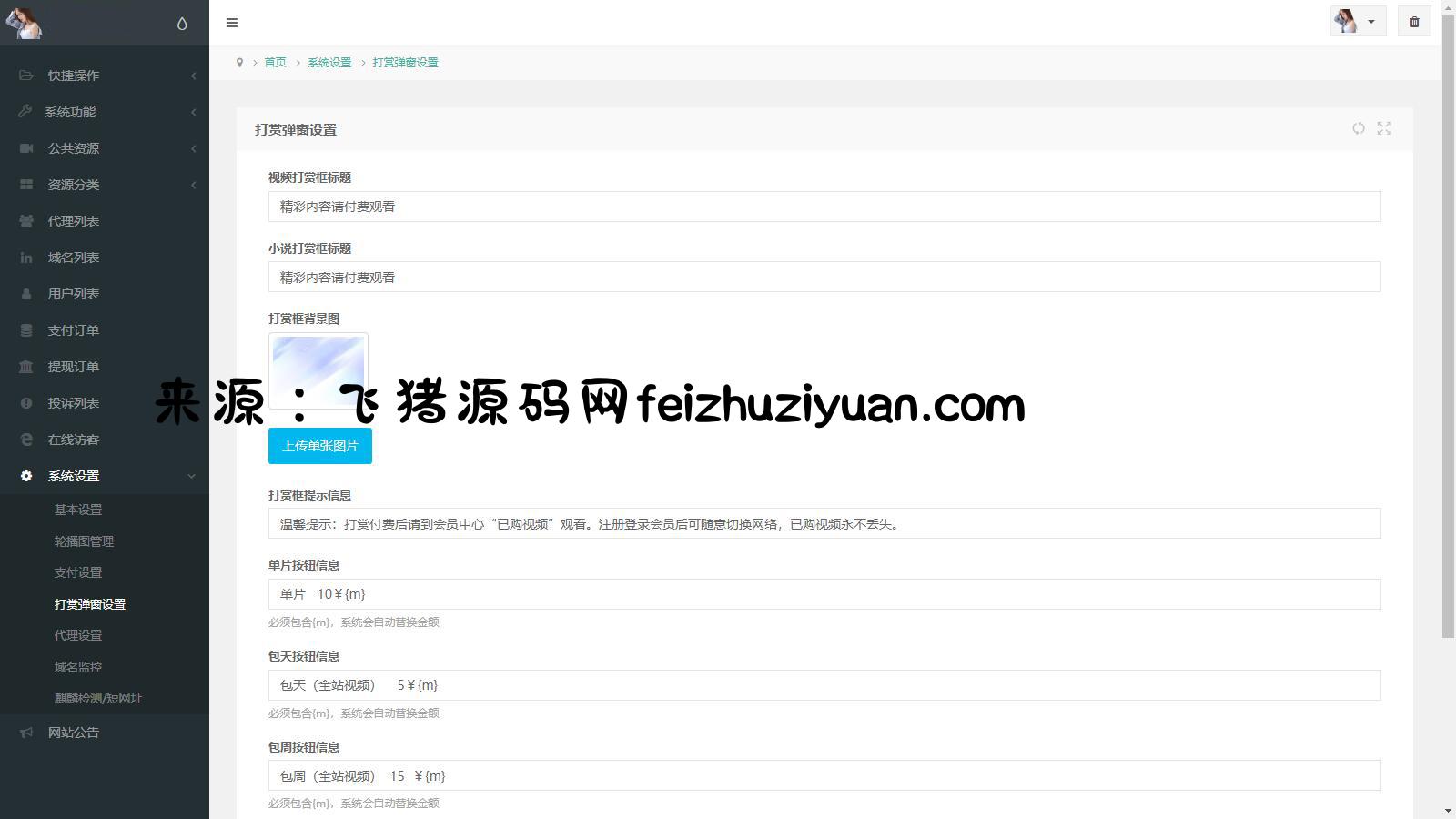Click the 打赏框背景图 preview thumbnail

(318, 369)
